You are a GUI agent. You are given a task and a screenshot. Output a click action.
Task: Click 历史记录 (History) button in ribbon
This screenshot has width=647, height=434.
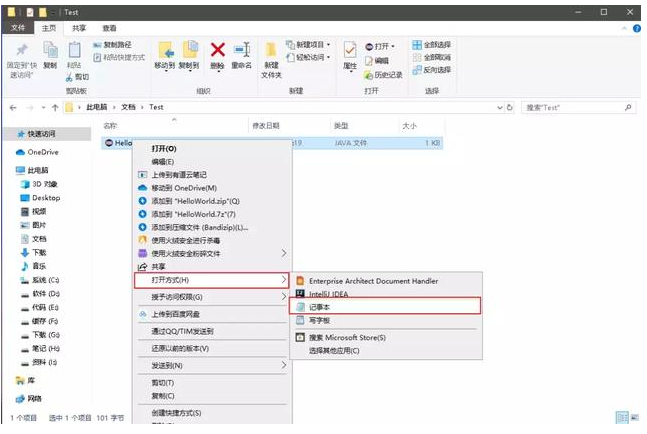point(383,75)
